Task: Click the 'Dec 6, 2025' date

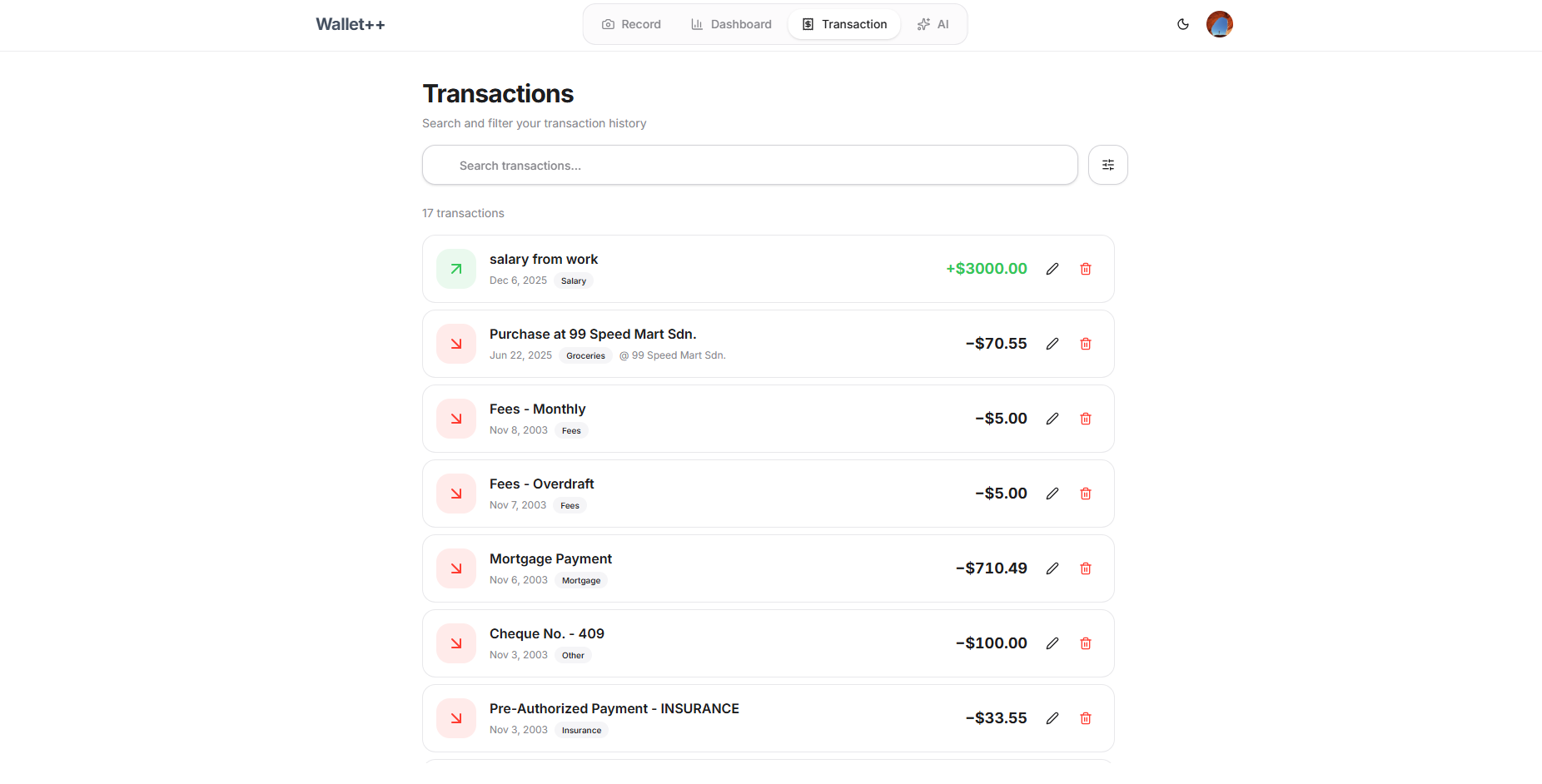Action: point(518,280)
